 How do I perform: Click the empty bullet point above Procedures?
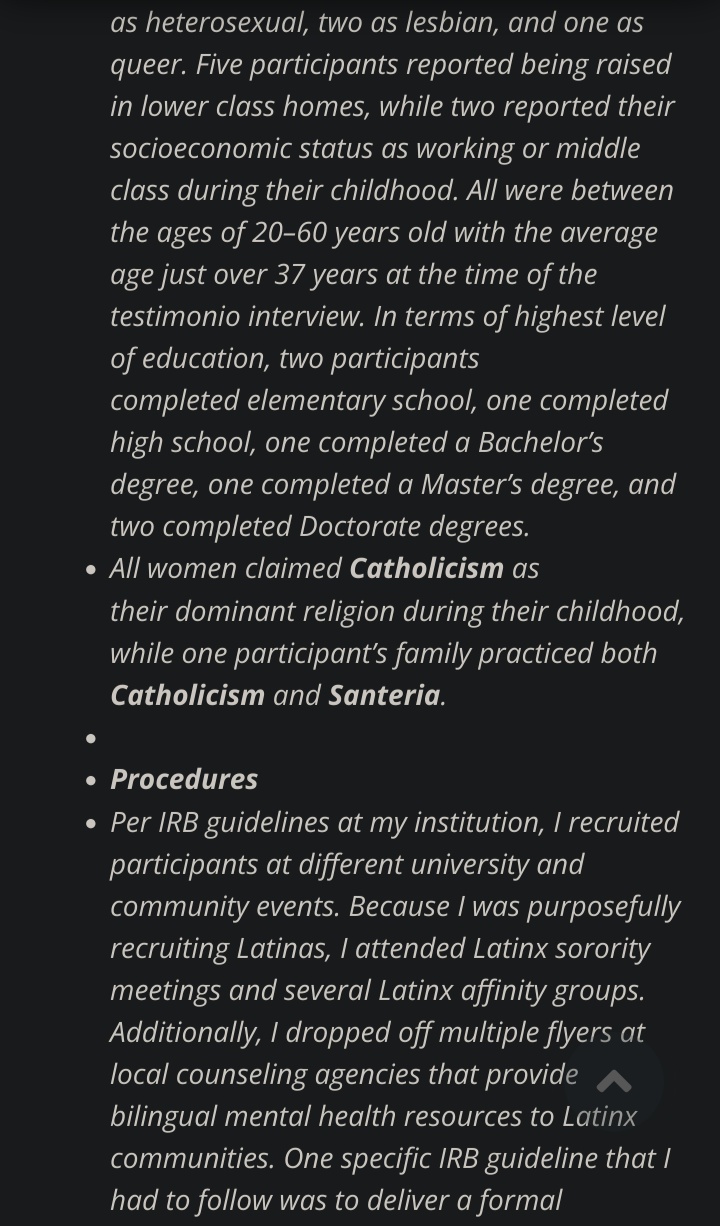click(91, 738)
